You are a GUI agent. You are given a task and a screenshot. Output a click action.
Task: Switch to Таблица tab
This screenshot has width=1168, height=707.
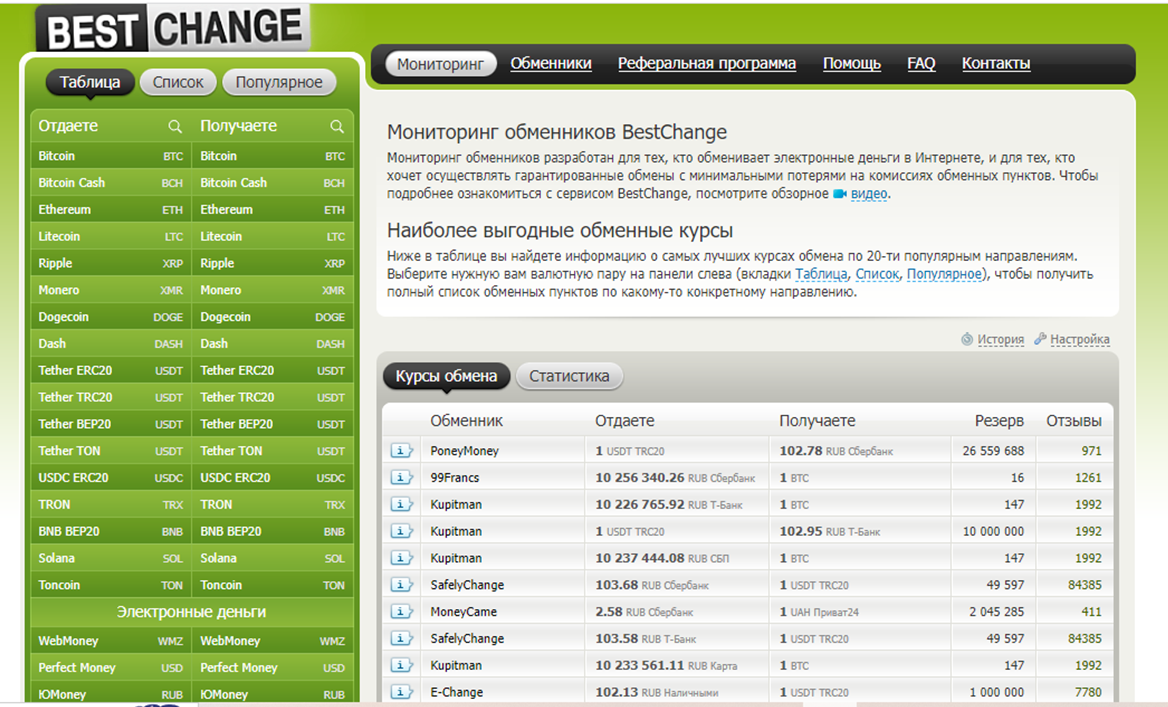pyautogui.click(x=89, y=82)
